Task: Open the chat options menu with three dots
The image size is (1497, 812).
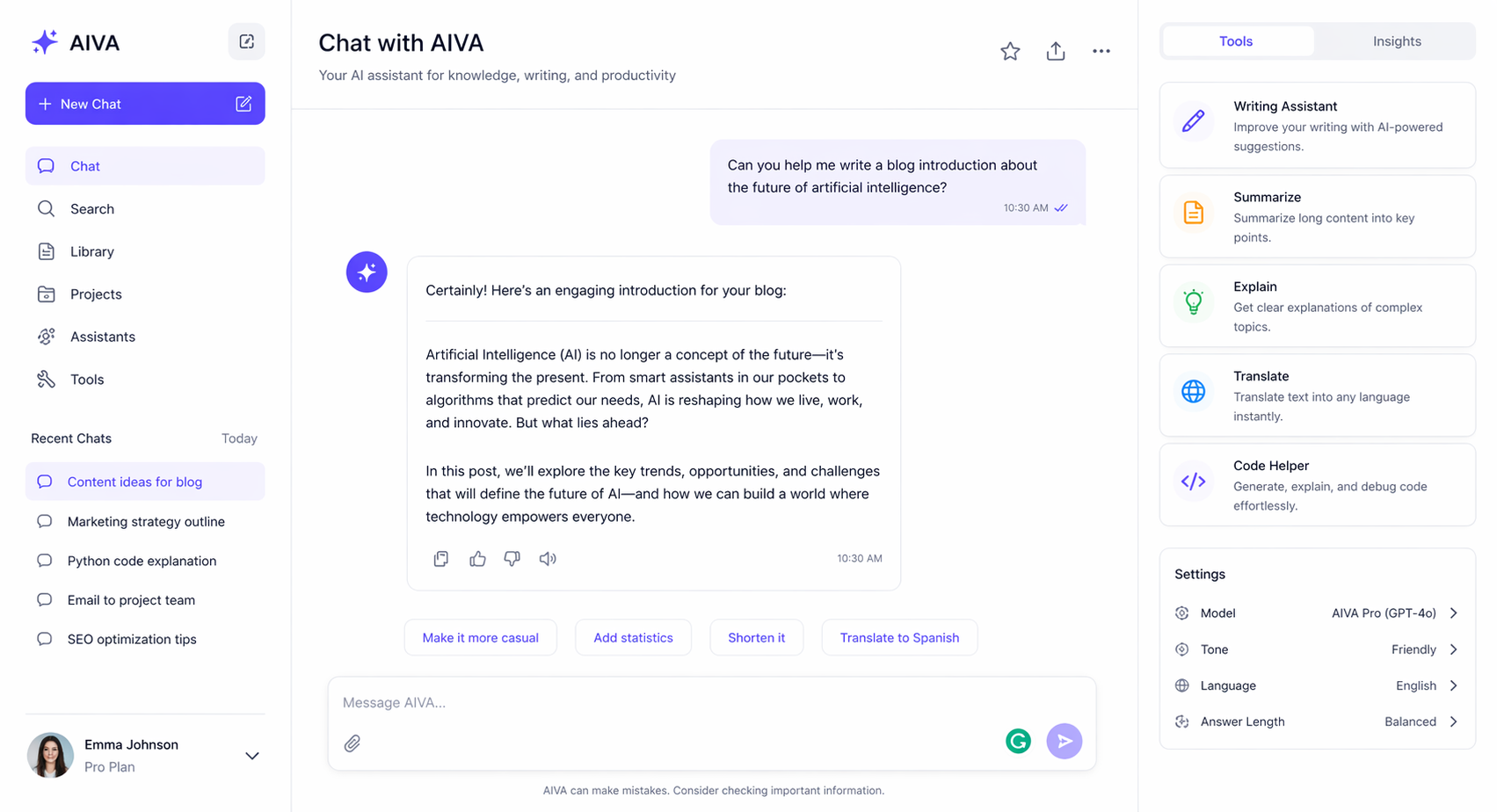Action: pyautogui.click(x=1101, y=50)
